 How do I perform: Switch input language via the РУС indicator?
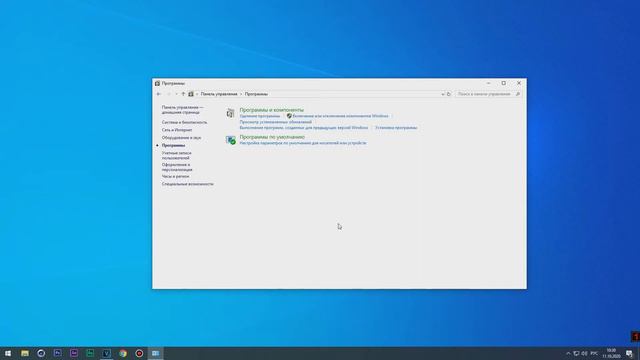594,353
